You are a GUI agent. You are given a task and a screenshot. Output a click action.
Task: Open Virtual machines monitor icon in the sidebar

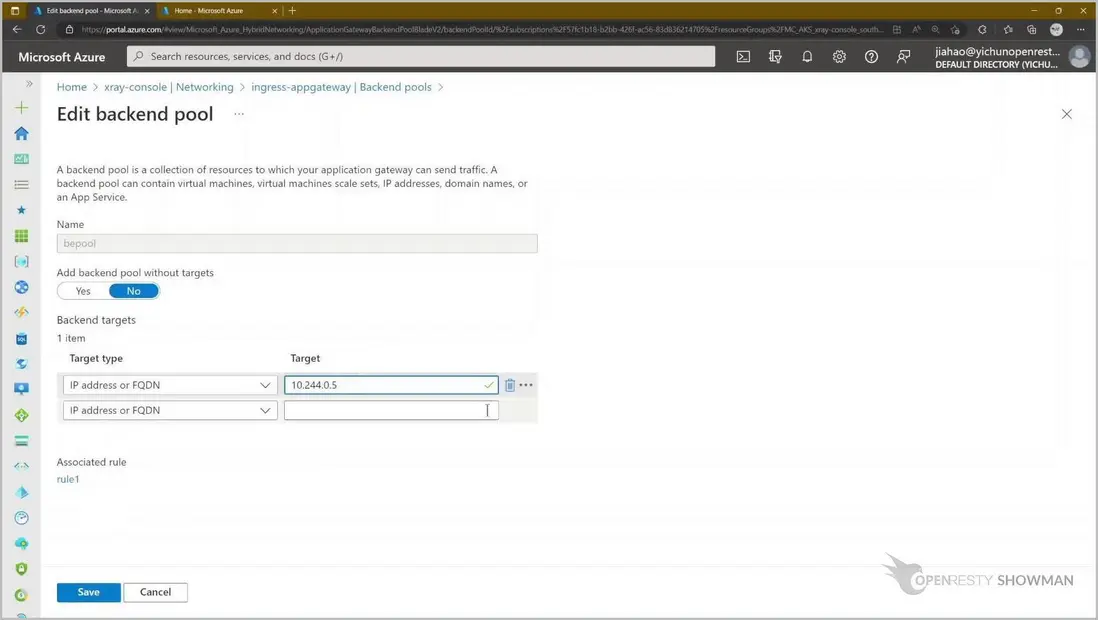(22, 389)
